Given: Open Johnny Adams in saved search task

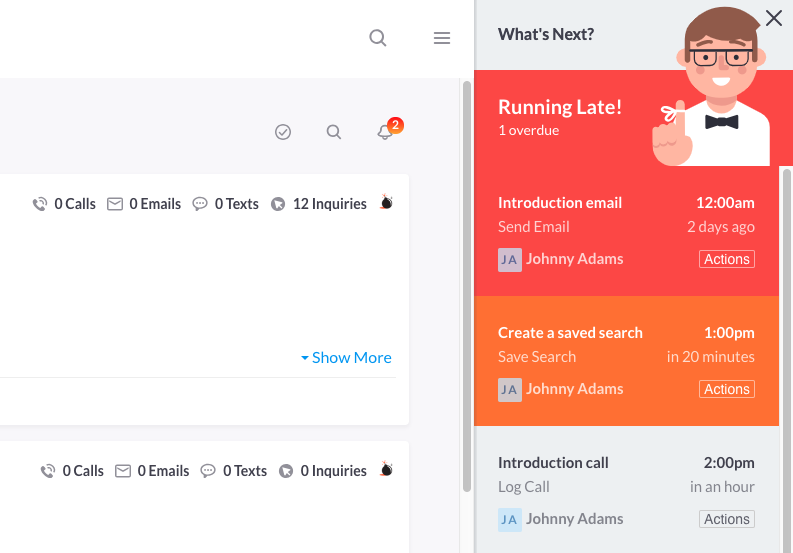Looking at the screenshot, I should coord(575,389).
